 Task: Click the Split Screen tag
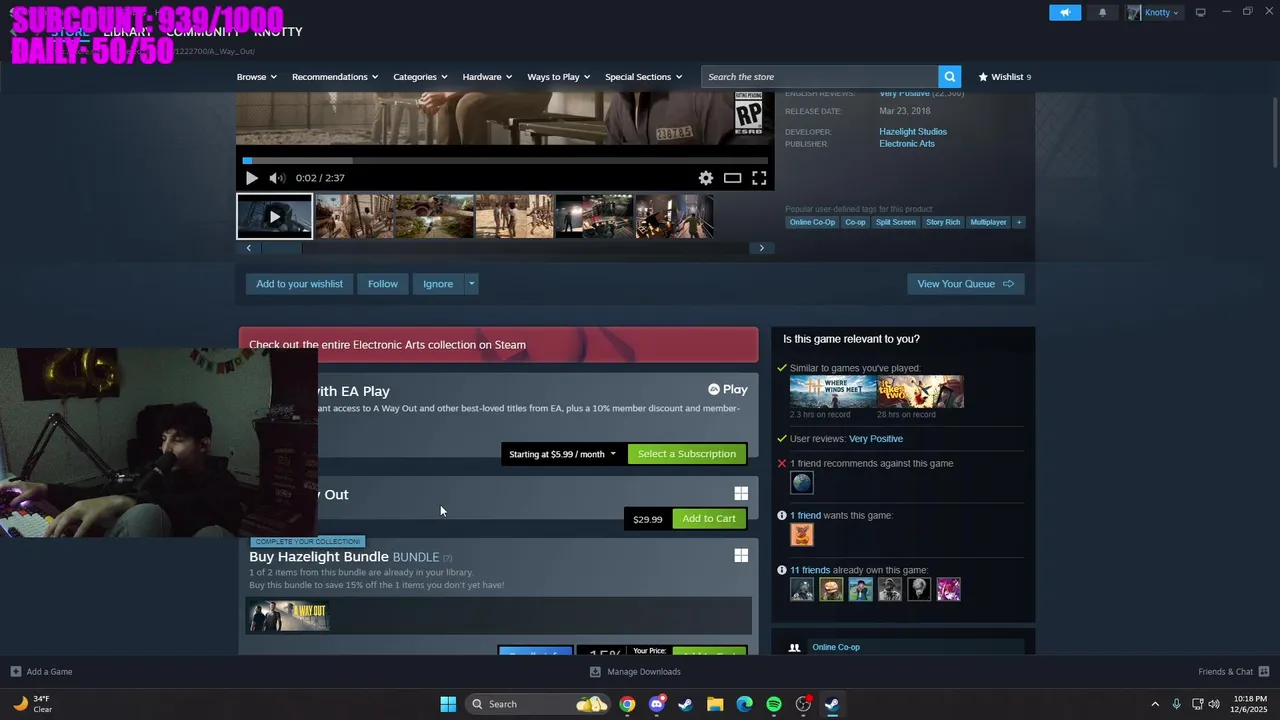tap(895, 222)
